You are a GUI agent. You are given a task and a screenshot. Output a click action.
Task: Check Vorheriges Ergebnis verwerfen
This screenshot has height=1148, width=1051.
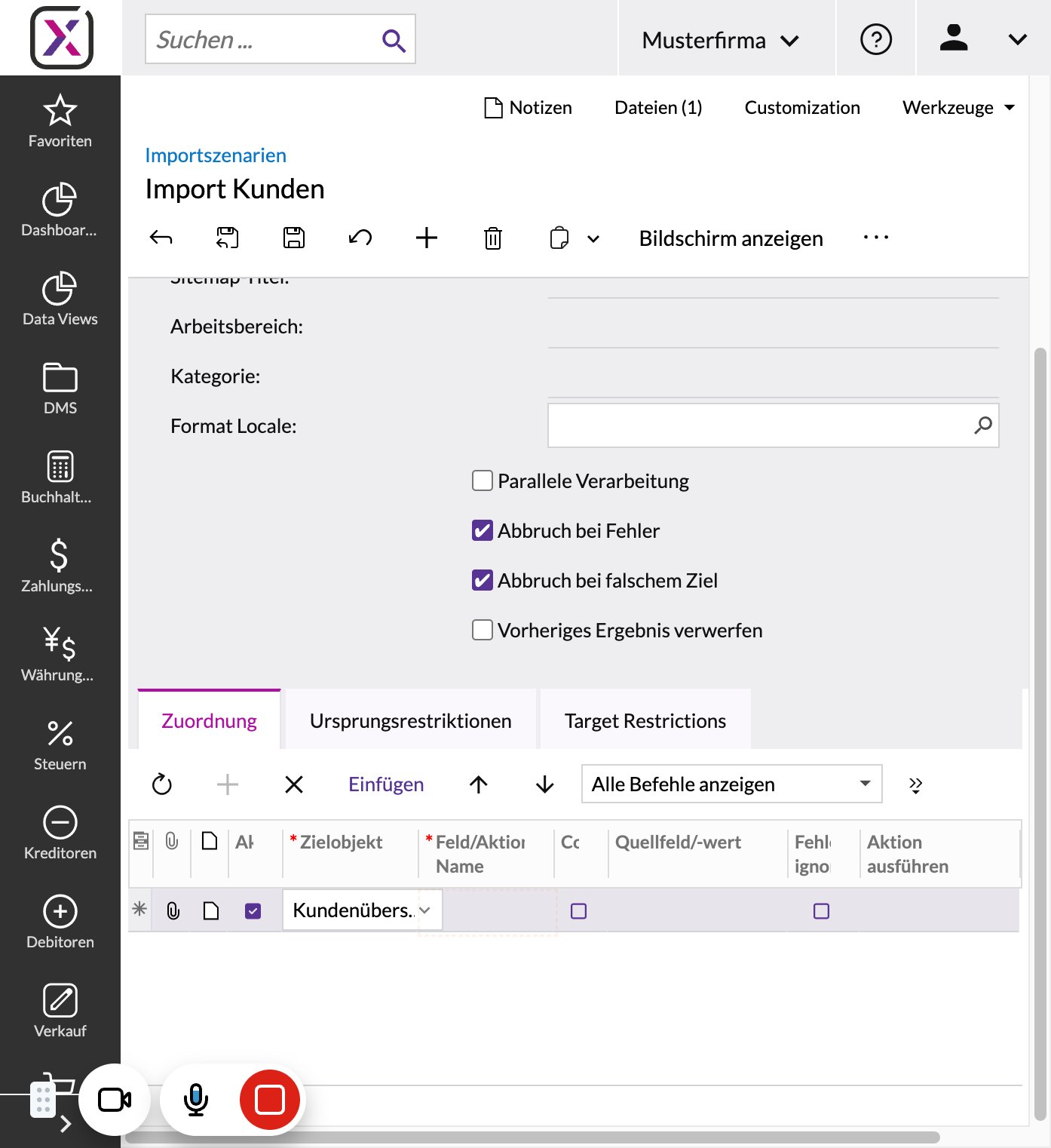pos(483,630)
